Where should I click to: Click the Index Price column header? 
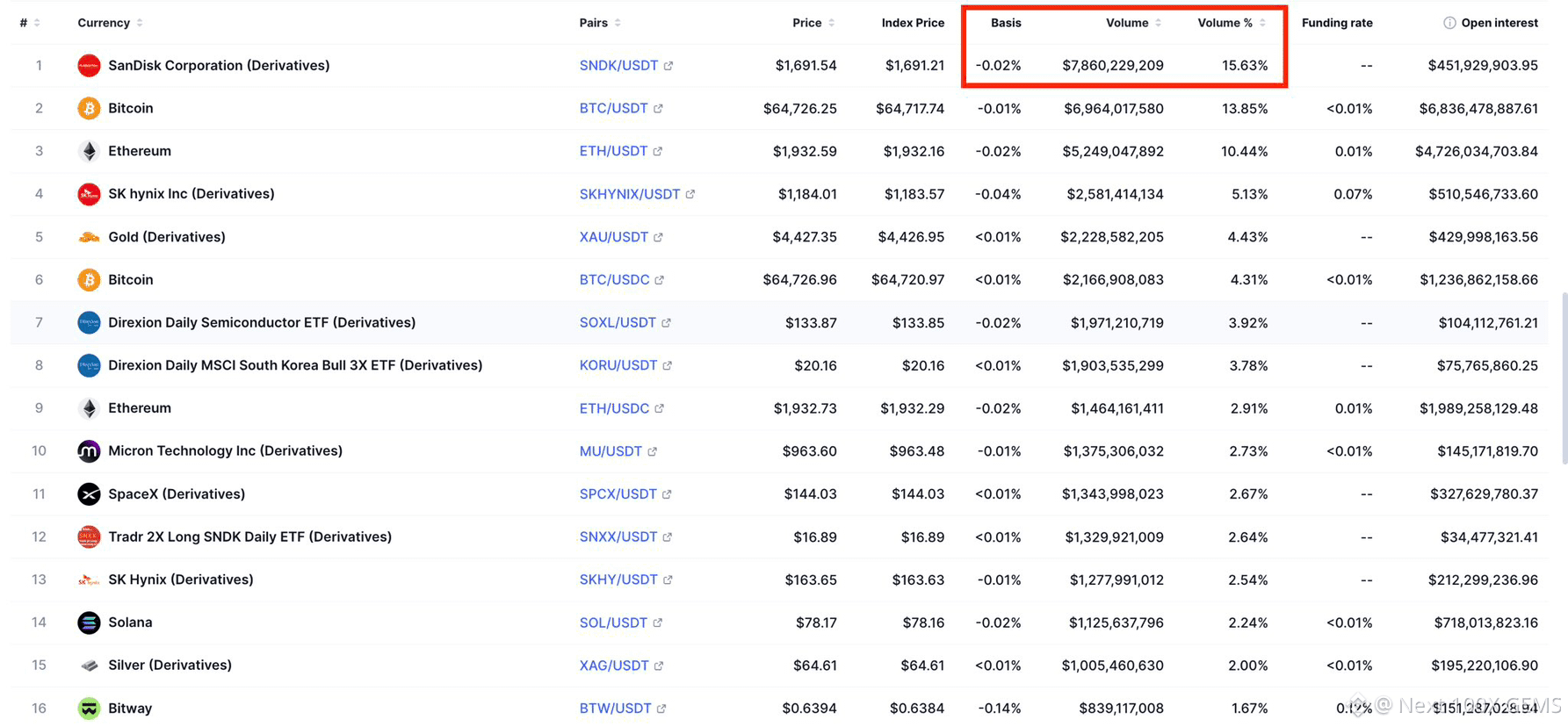coord(913,23)
